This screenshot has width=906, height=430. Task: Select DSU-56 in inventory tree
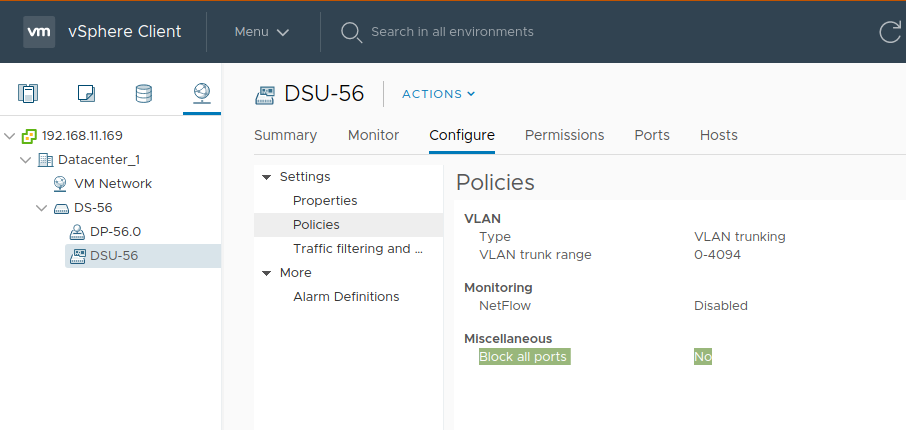tap(114, 256)
